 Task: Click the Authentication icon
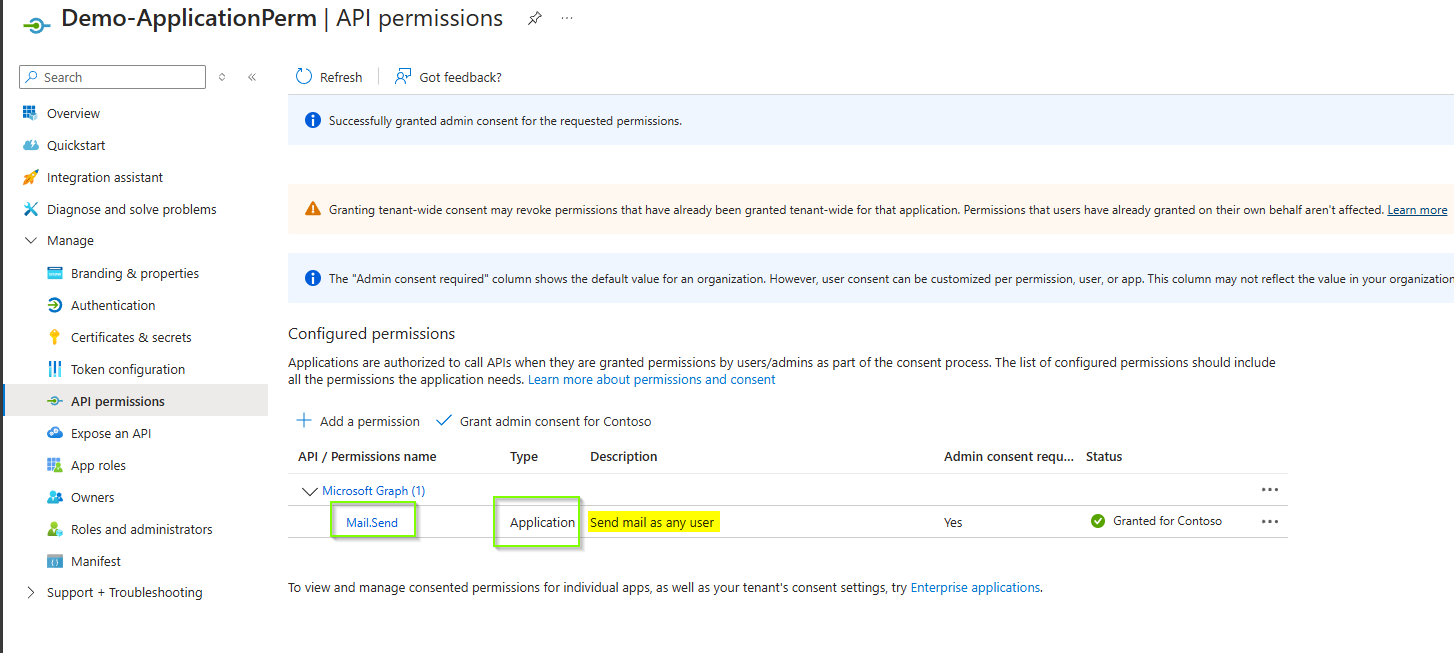tap(54, 305)
